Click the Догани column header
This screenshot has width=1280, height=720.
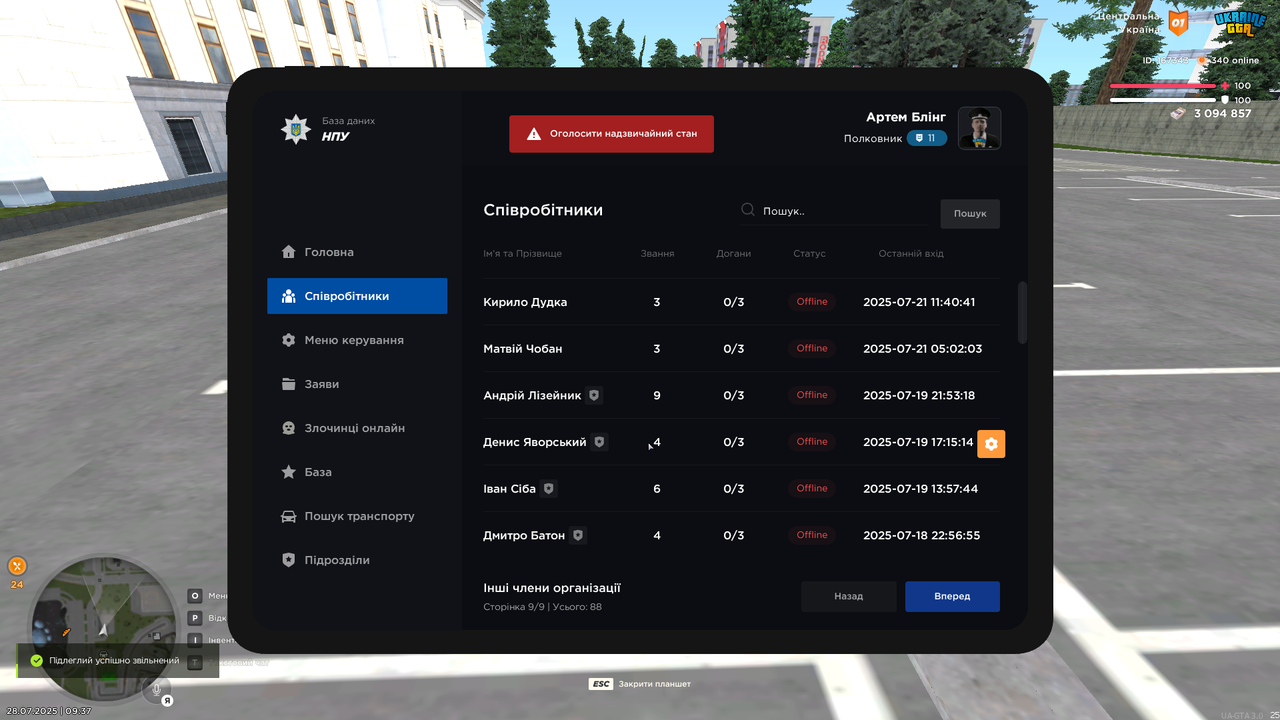click(x=734, y=254)
